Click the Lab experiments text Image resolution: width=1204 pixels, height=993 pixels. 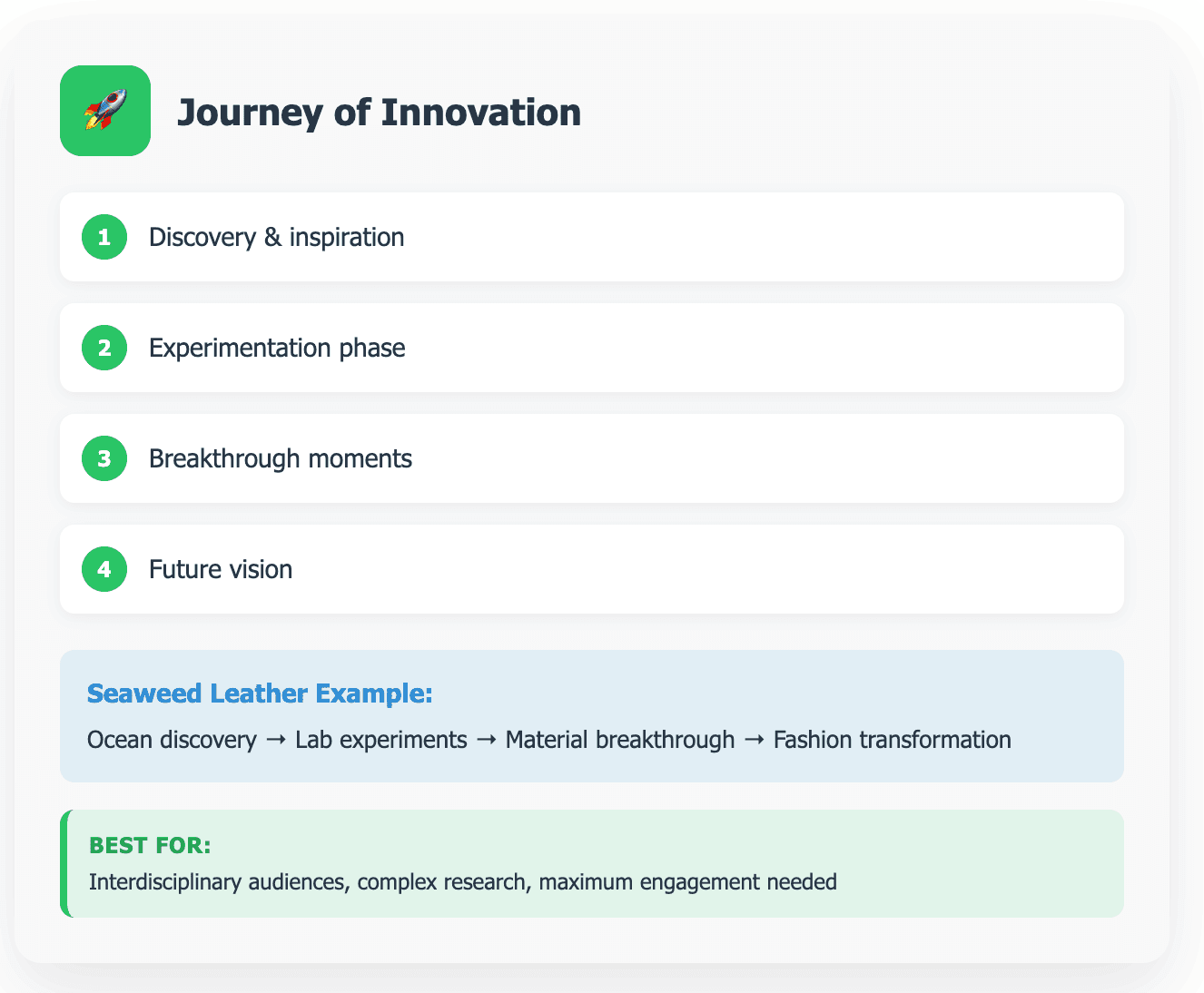(x=381, y=740)
